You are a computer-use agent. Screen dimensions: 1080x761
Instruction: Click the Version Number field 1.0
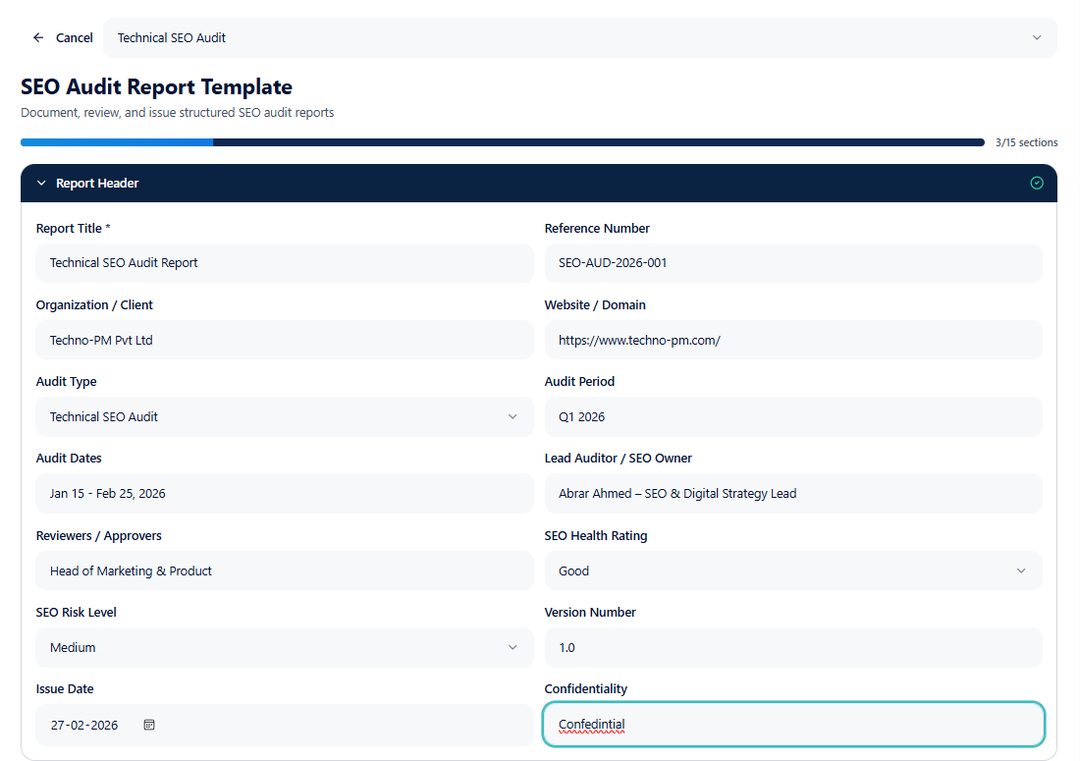point(793,647)
